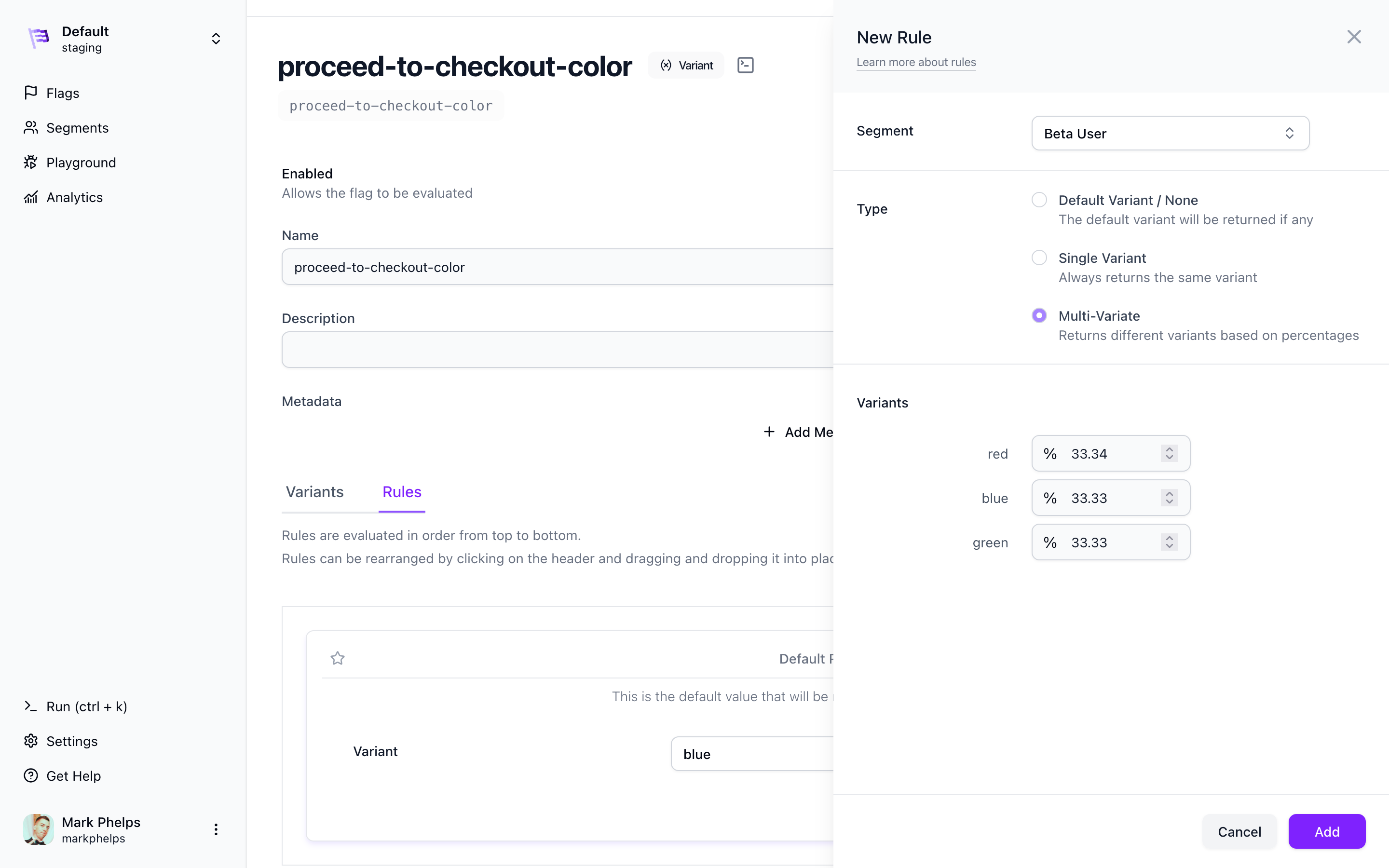Click the Playground bug icon
Screen dimensions: 1389x868
[x=30, y=163]
